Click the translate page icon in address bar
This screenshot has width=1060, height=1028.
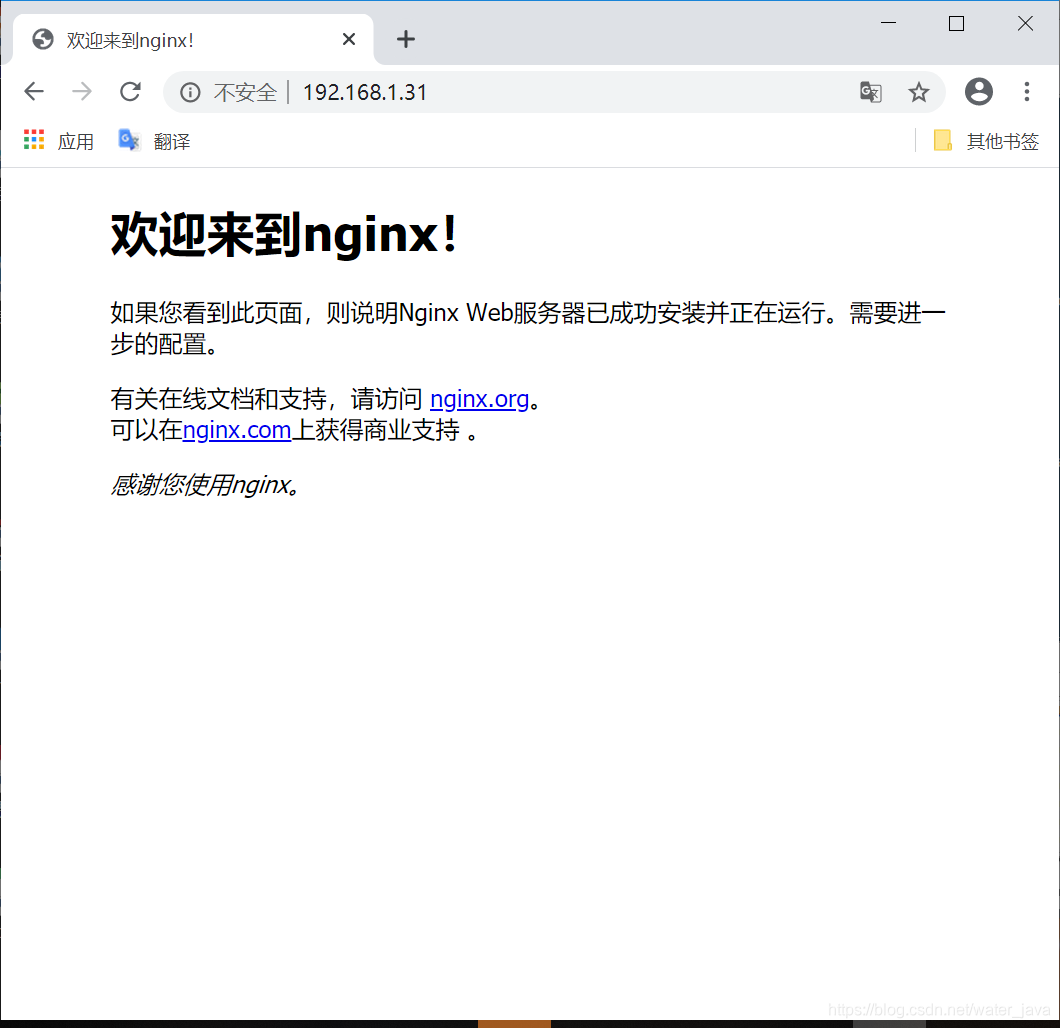click(870, 92)
